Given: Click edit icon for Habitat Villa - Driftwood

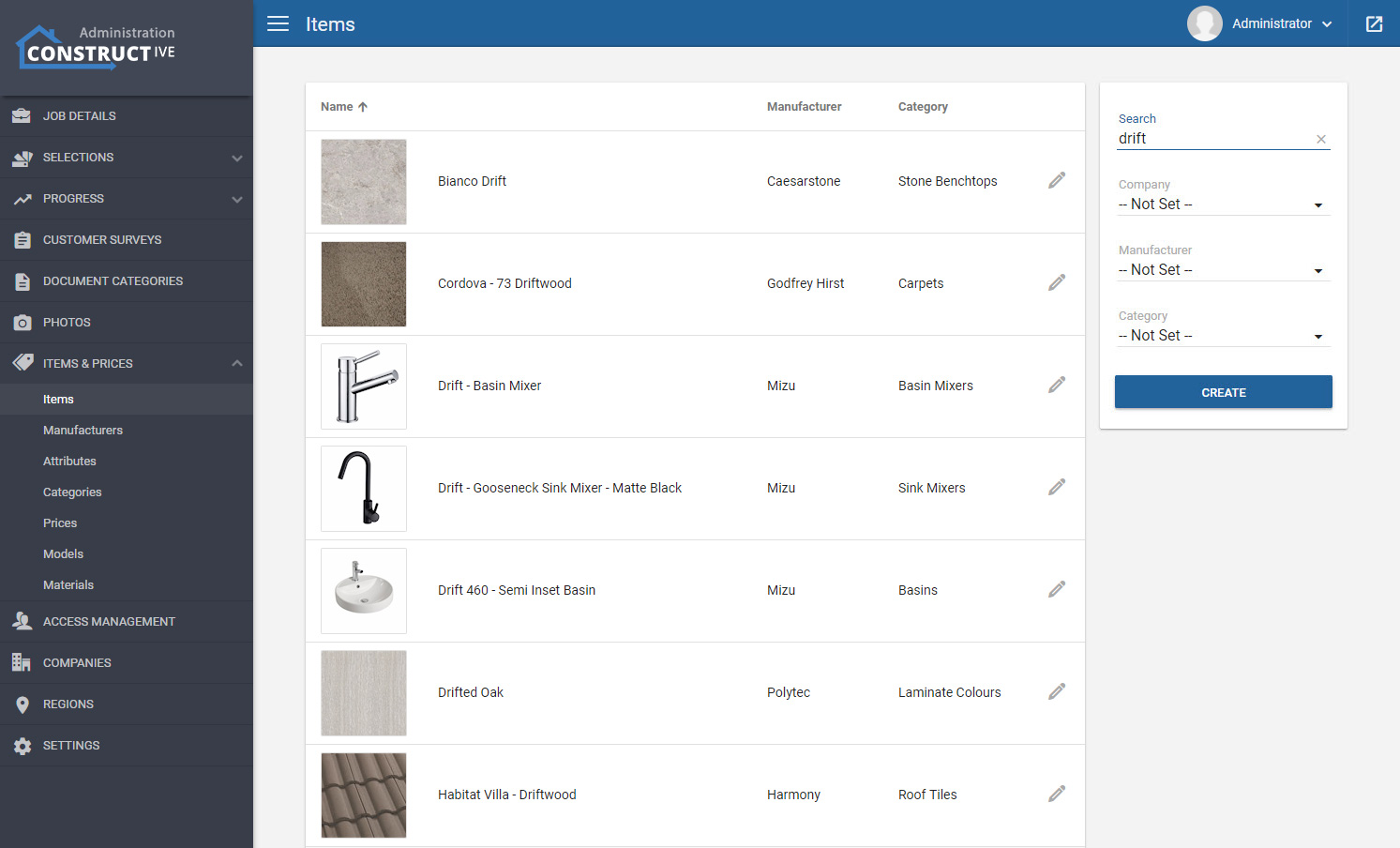Looking at the screenshot, I should coord(1056,795).
